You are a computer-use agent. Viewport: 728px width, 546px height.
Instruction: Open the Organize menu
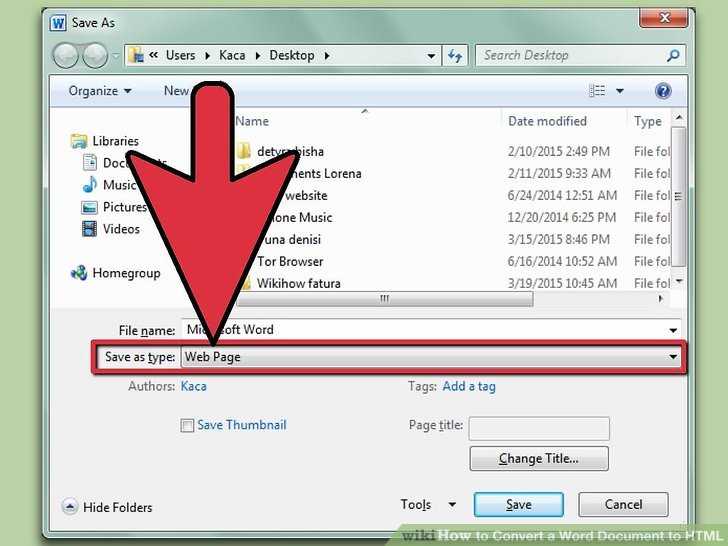coord(99,91)
